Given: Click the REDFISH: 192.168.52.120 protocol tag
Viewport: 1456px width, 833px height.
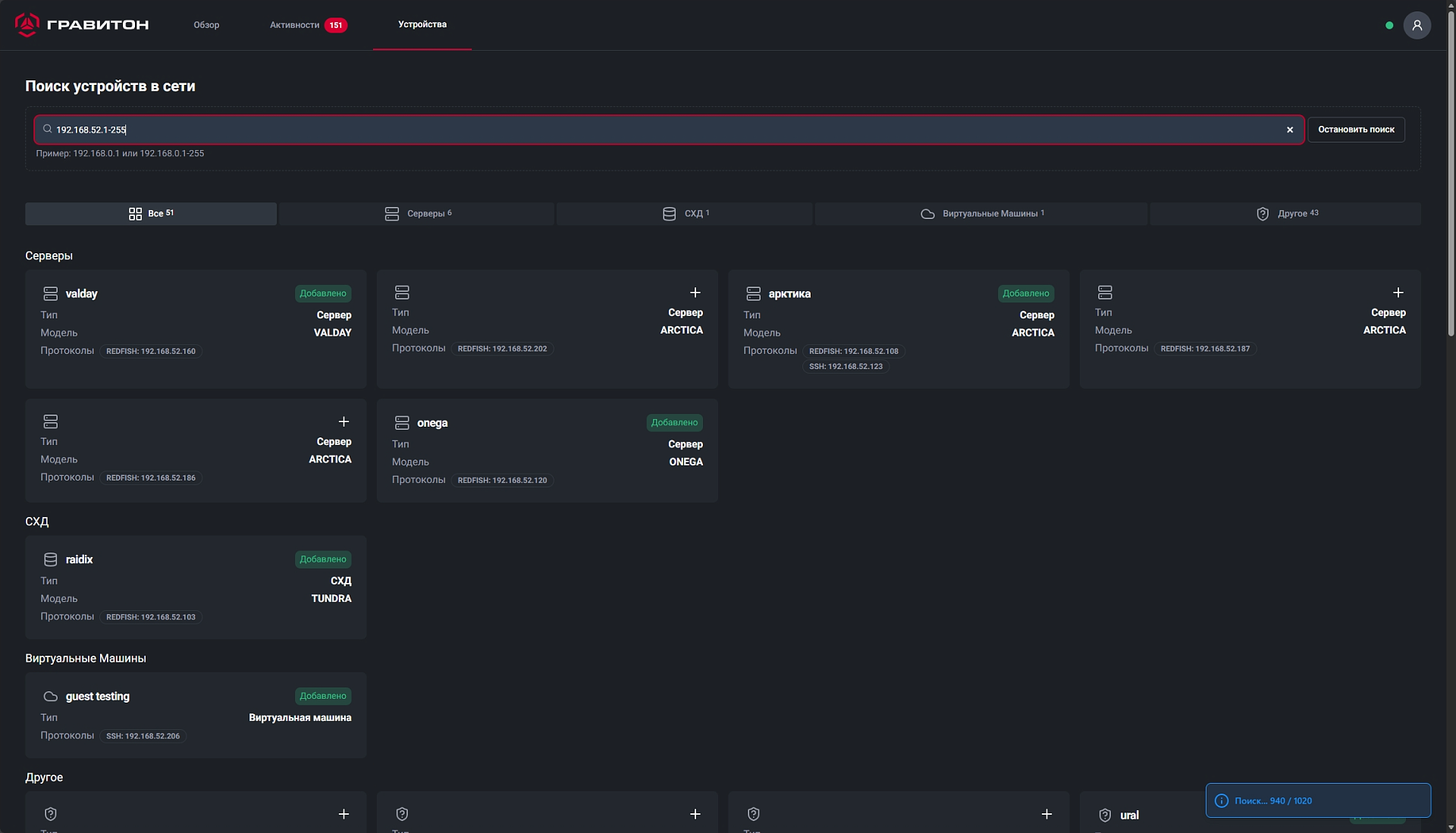Looking at the screenshot, I should (x=502, y=481).
